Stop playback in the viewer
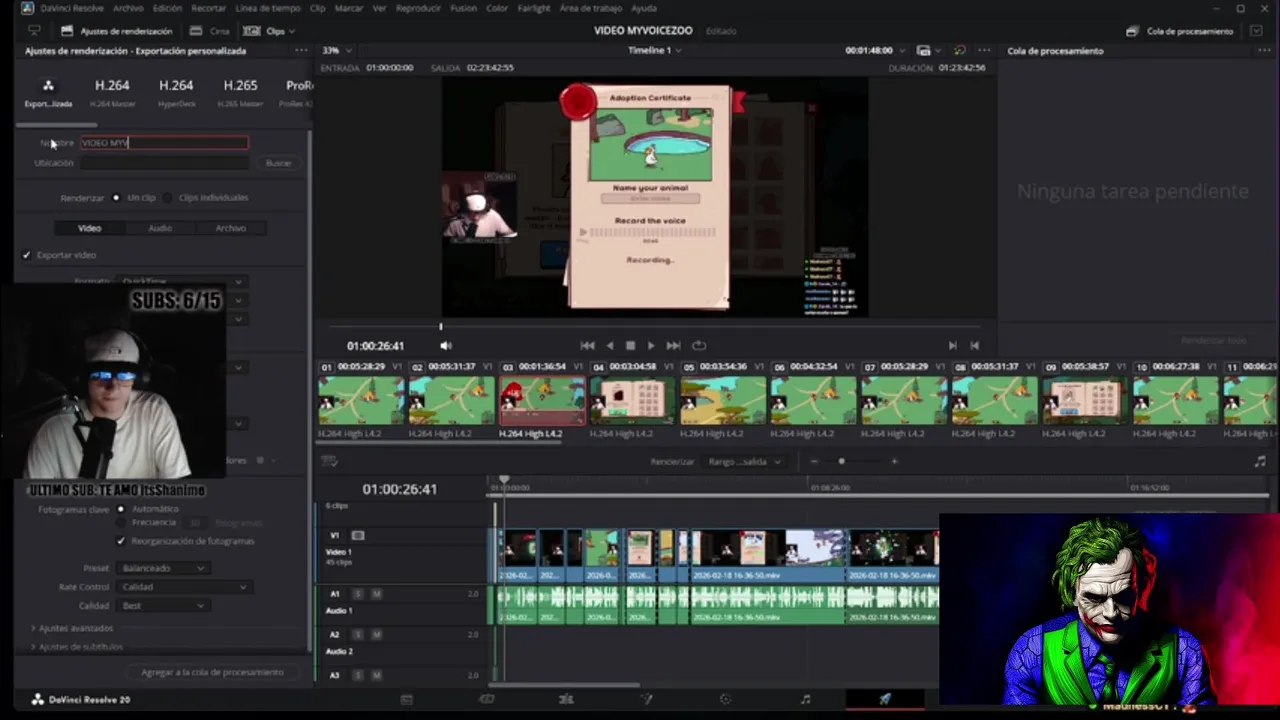 pos(630,345)
